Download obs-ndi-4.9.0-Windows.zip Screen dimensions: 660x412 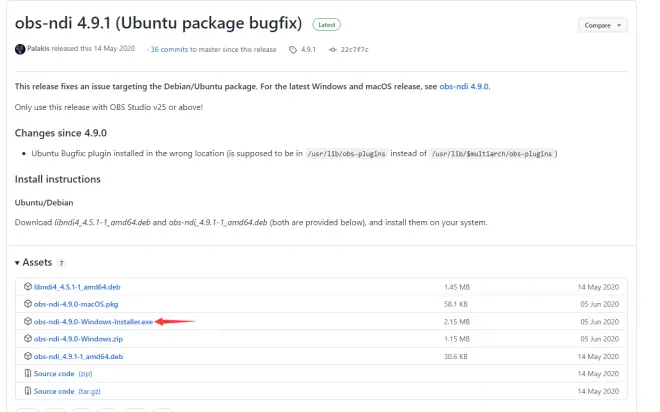(x=78, y=339)
